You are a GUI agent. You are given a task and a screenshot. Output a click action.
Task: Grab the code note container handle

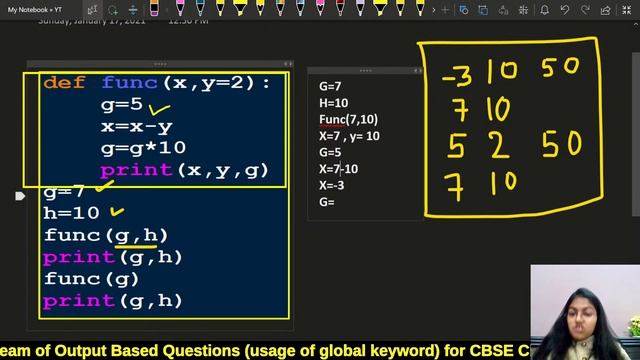160,64
